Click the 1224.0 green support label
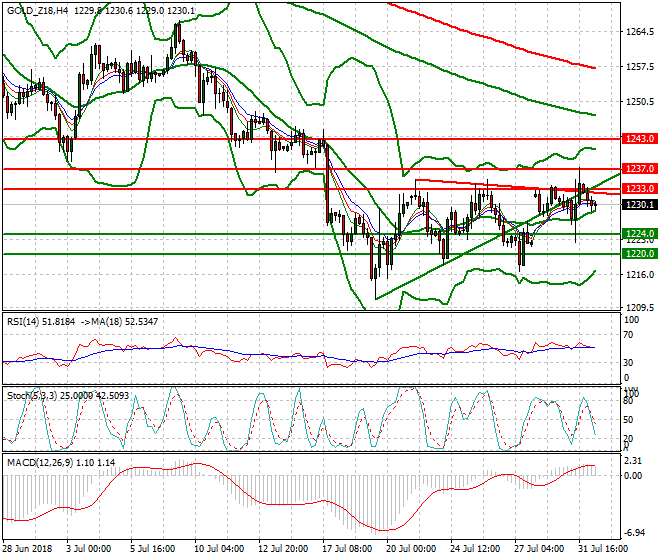 click(639, 234)
